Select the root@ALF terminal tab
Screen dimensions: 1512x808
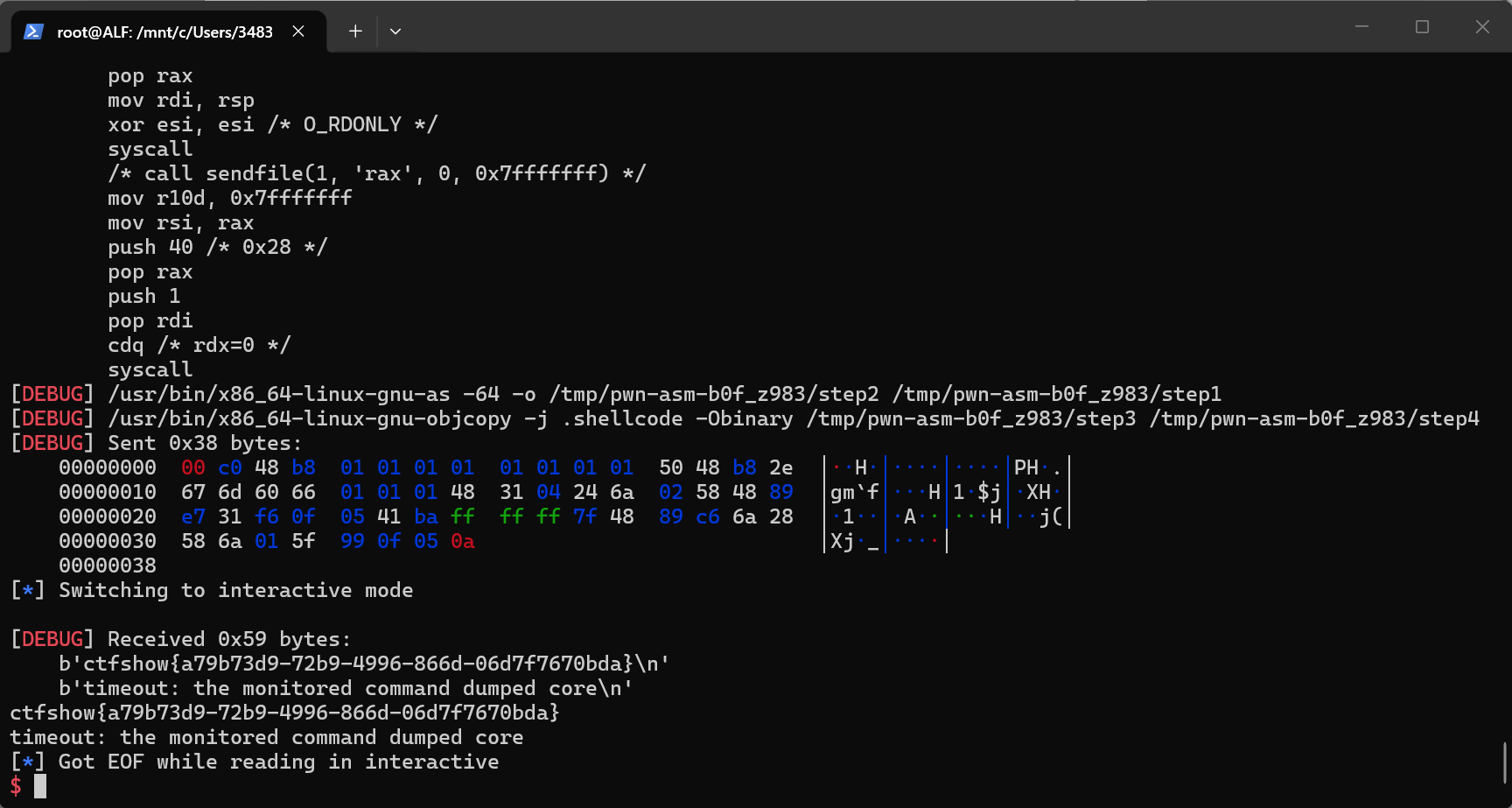click(169, 32)
